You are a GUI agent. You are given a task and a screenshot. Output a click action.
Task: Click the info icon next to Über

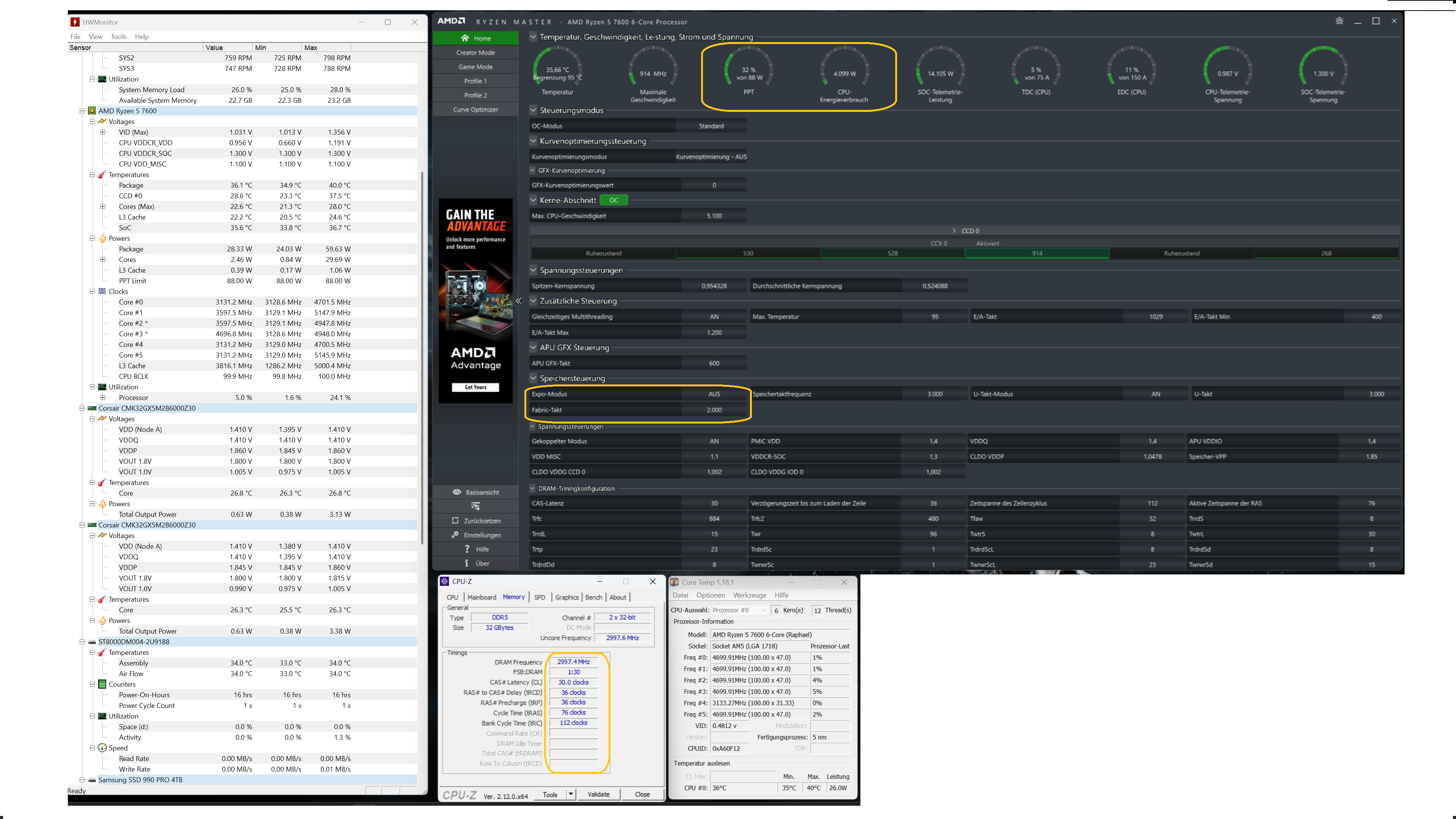[466, 563]
